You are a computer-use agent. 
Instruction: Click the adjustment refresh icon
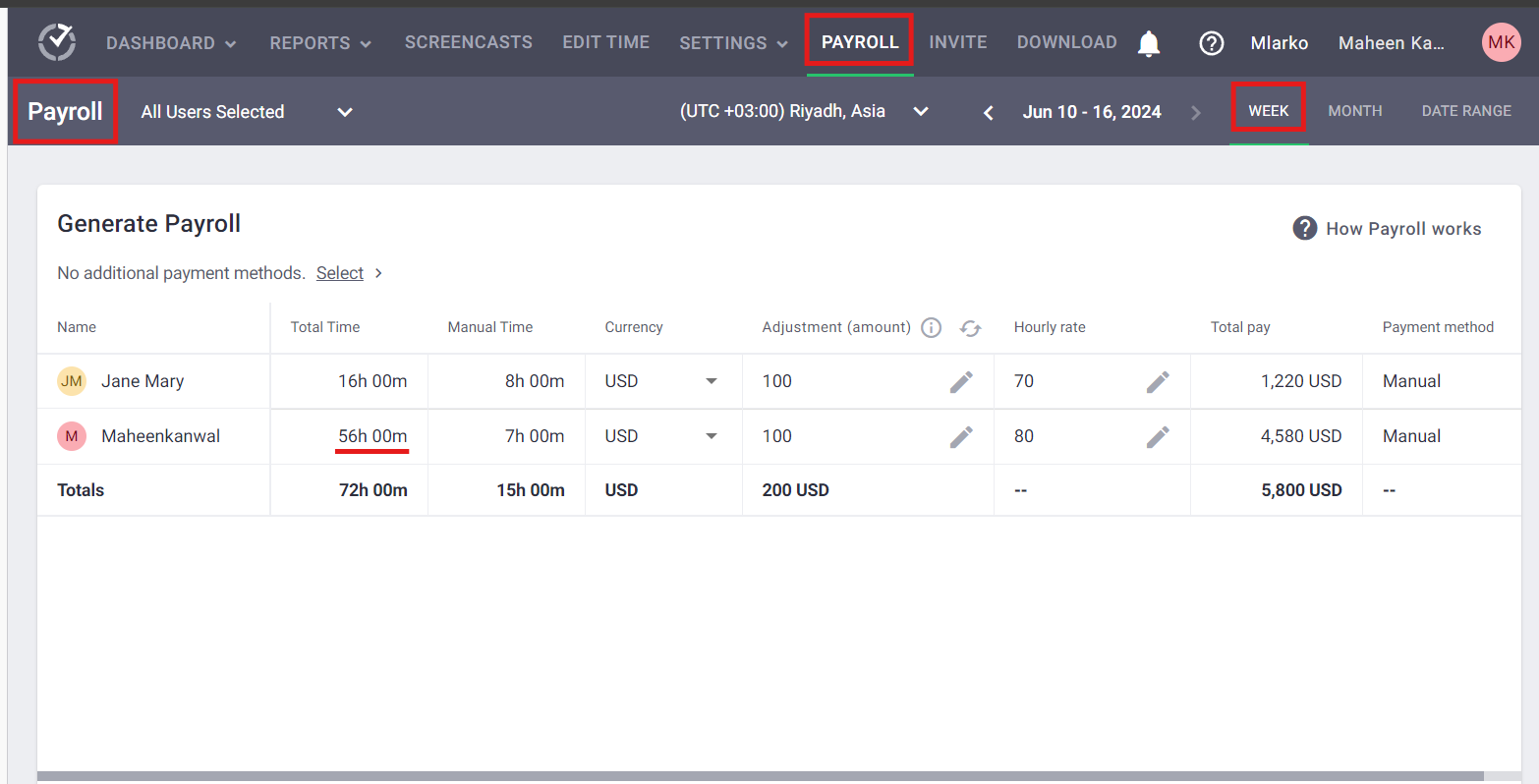(x=971, y=328)
